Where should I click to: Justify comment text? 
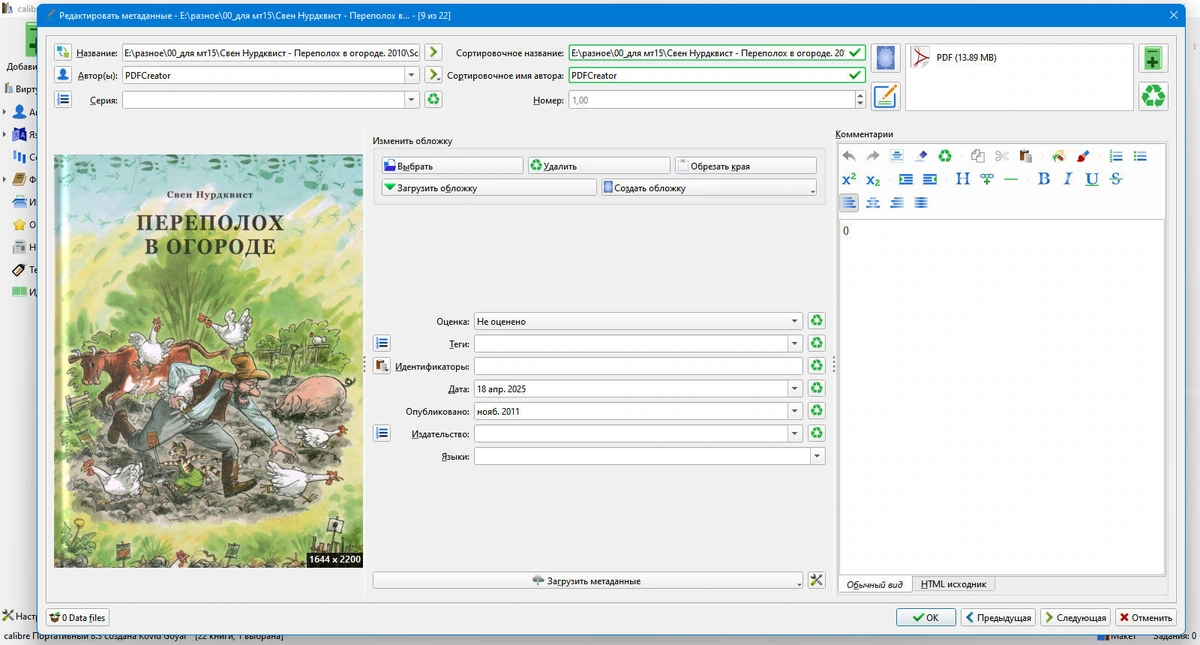click(921, 202)
